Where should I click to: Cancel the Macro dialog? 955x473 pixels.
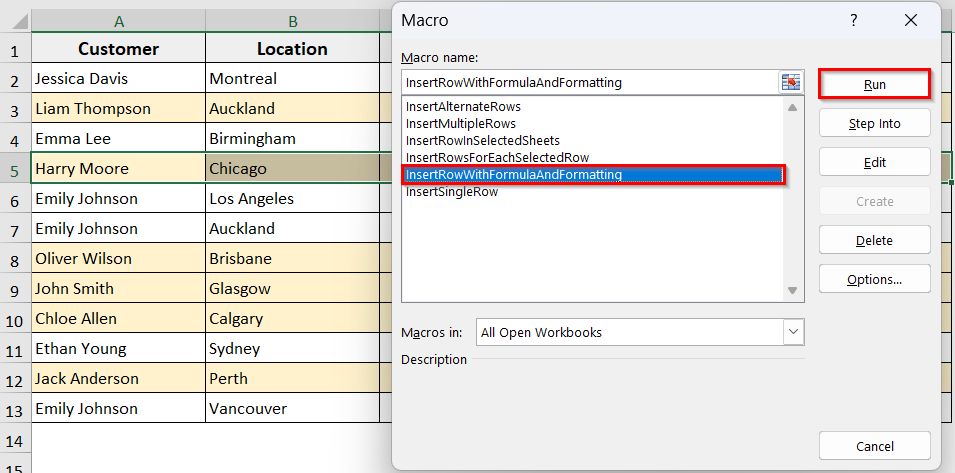pos(874,446)
